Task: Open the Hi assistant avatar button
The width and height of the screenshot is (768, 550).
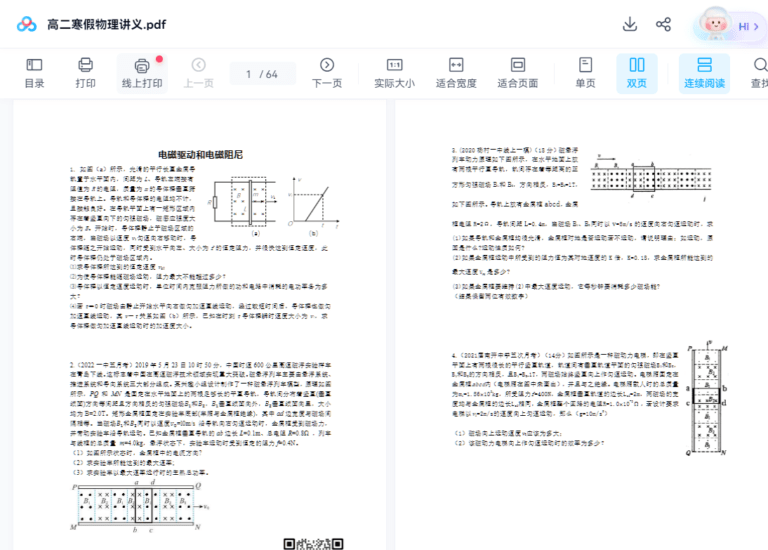Action: [731, 24]
